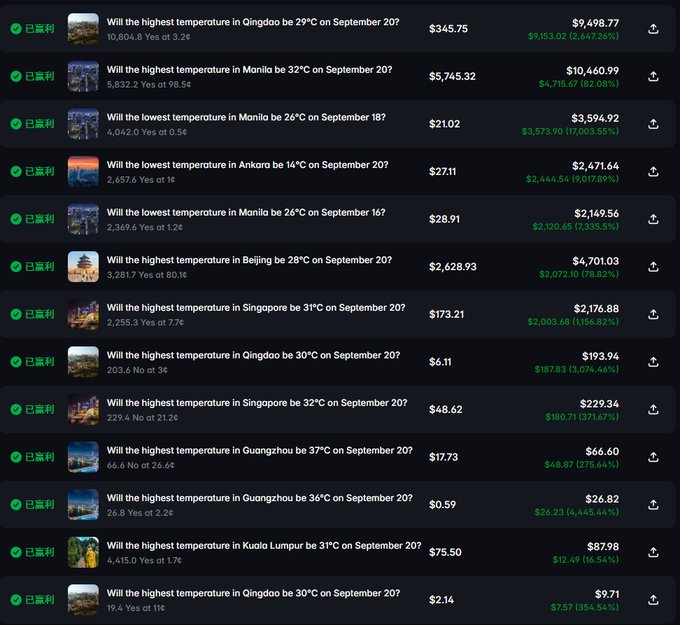Share the Guangzhou 36°C position
The image size is (680, 625).
[x=653, y=505]
